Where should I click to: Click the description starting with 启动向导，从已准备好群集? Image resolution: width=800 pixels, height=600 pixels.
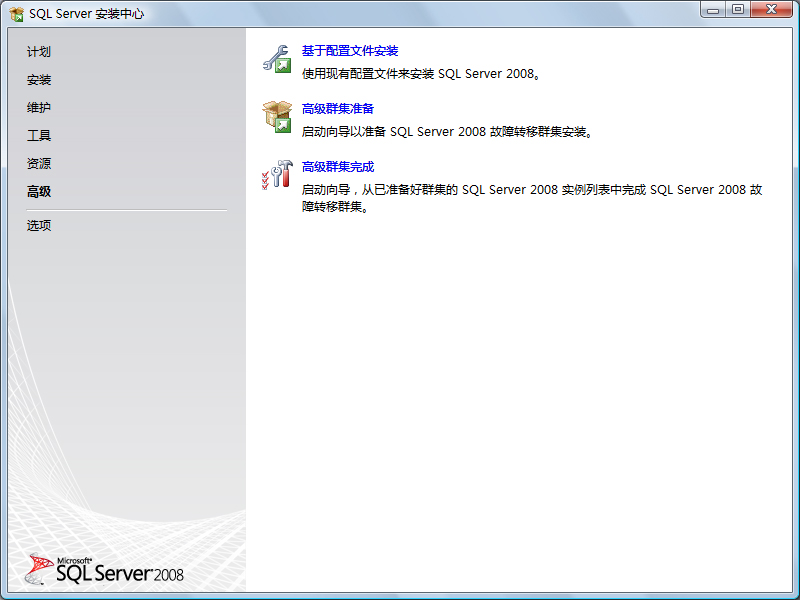[532, 198]
